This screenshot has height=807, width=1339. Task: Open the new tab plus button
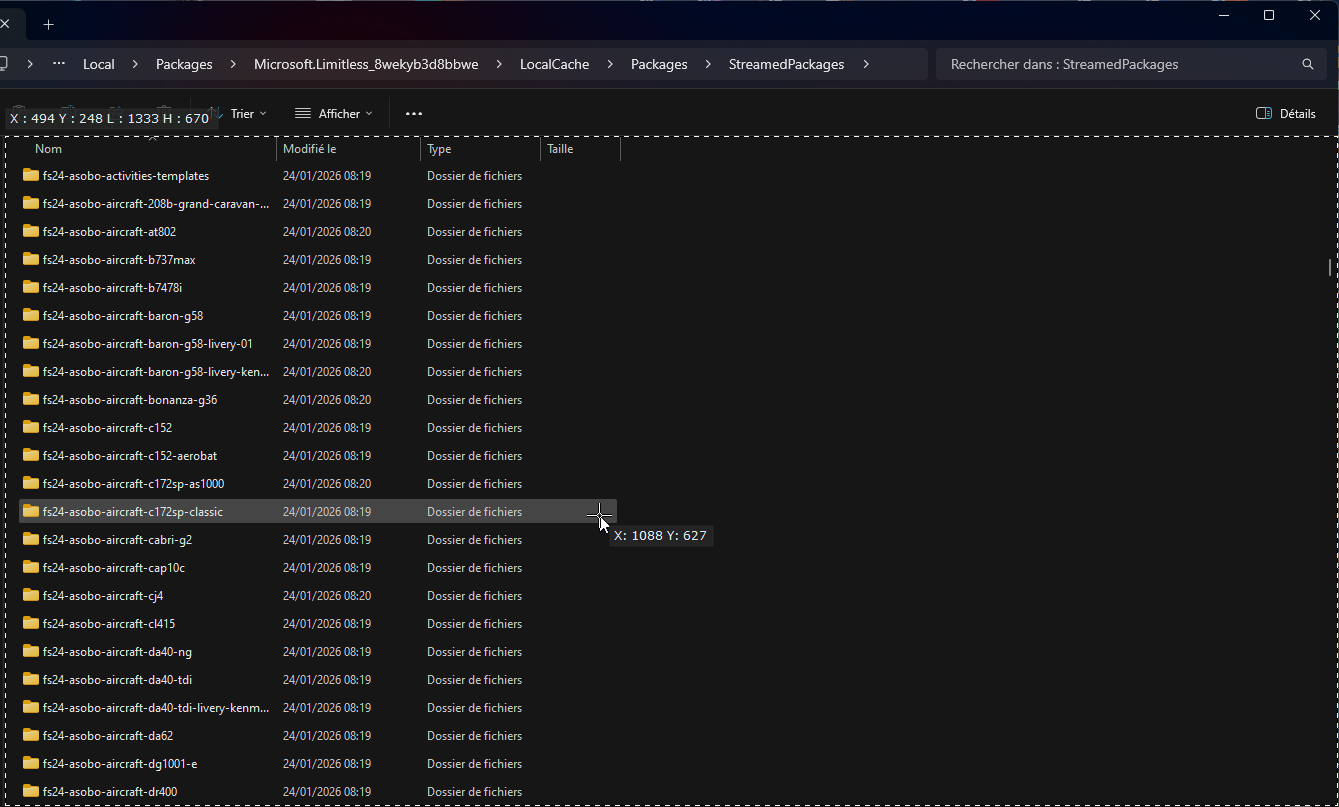[48, 24]
